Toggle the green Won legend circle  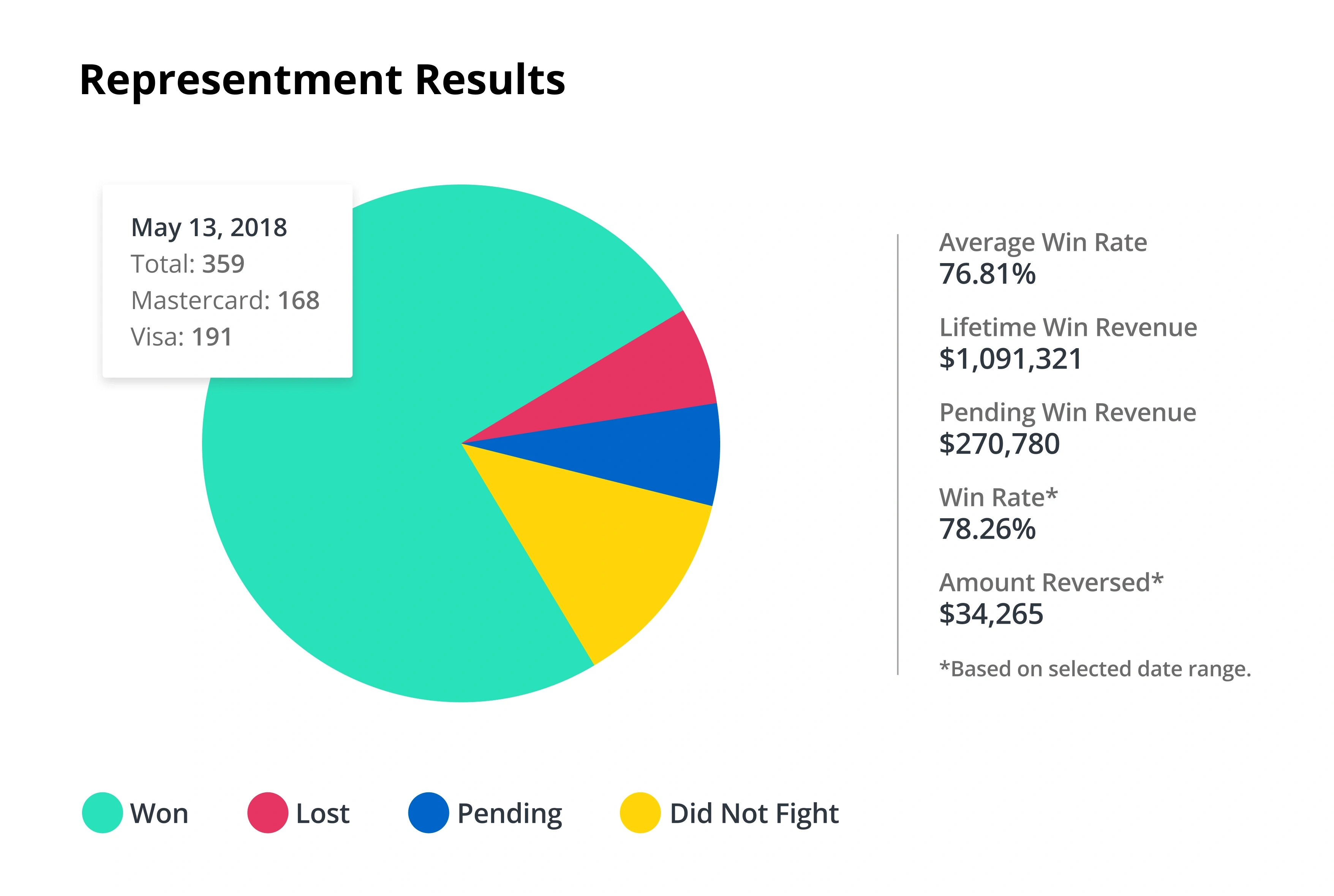(102, 812)
